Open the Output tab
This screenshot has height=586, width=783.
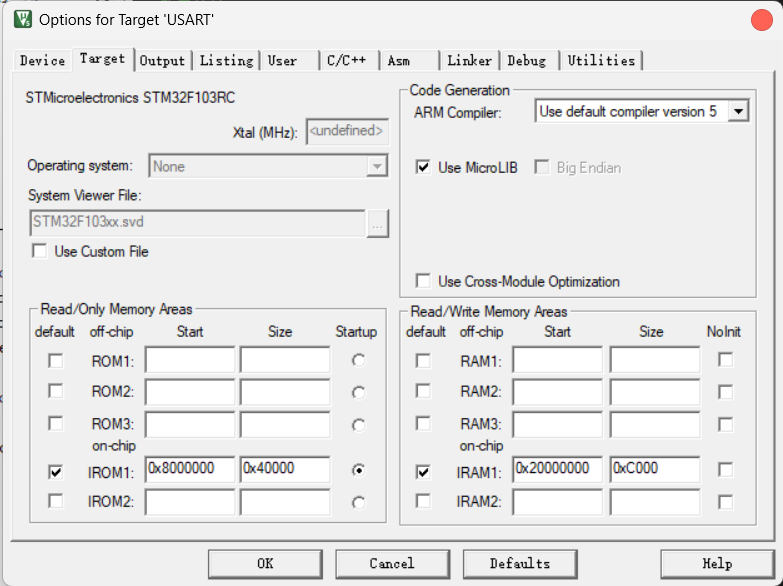(162, 61)
